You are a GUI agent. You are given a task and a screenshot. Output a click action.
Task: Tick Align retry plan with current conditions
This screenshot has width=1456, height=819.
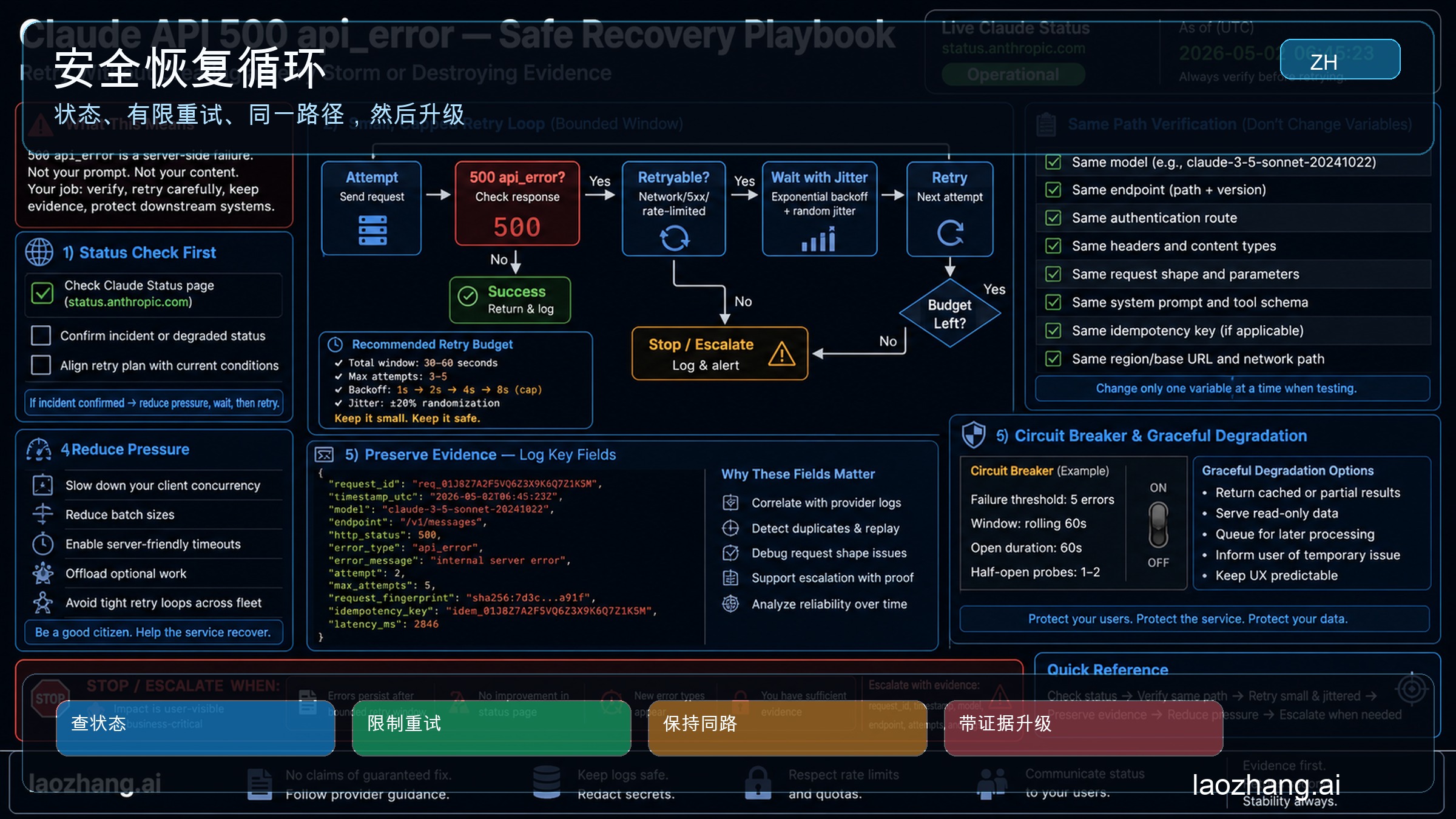[x=41, y=365]
